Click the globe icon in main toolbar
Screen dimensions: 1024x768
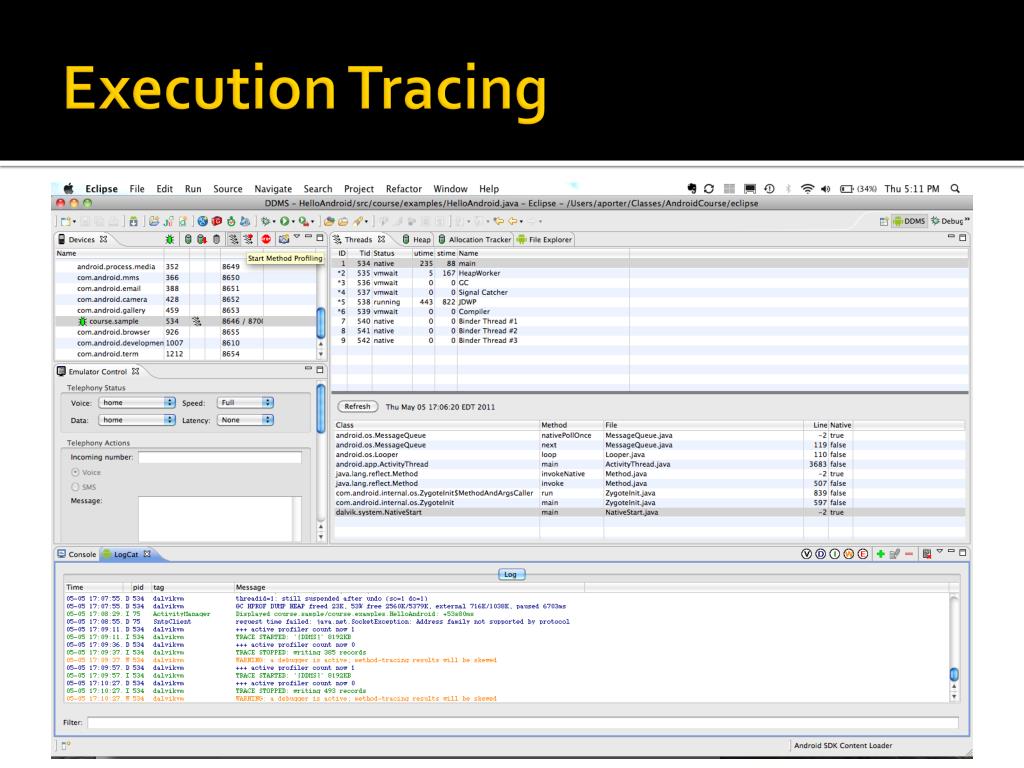tap(203, 222)
